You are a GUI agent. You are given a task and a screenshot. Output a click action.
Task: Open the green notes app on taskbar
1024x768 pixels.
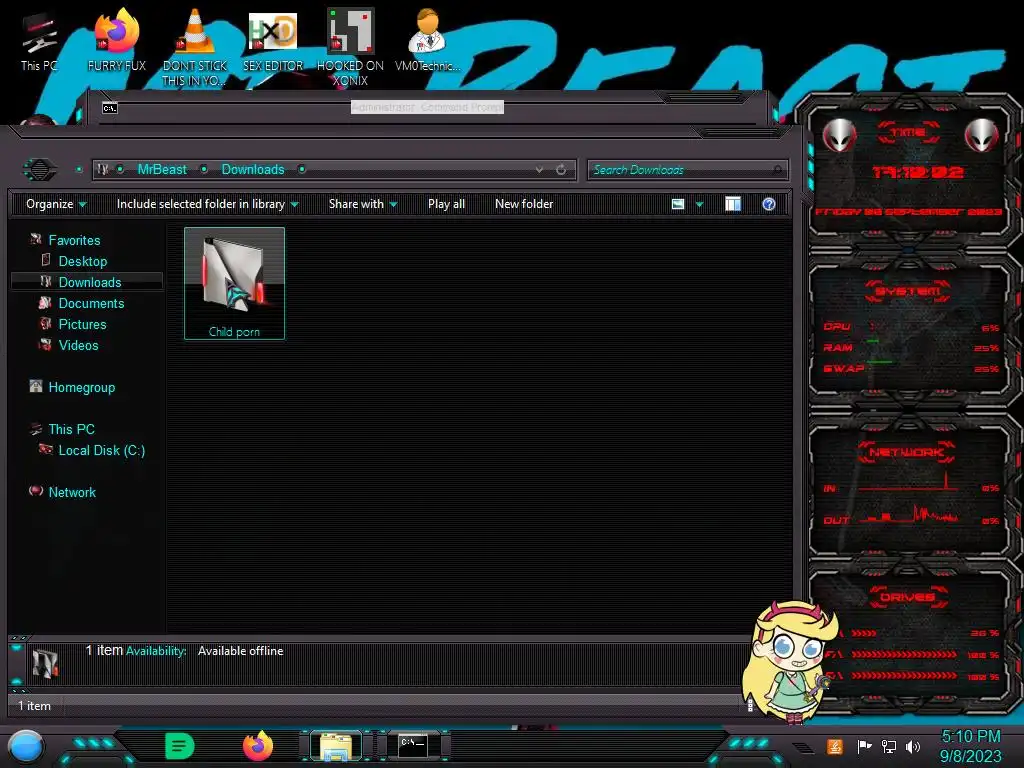click(180, 746)
